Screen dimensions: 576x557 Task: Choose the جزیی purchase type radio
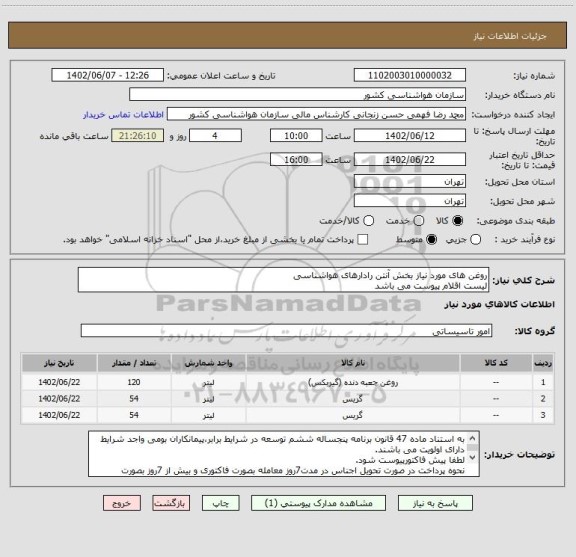coord(476,240)
